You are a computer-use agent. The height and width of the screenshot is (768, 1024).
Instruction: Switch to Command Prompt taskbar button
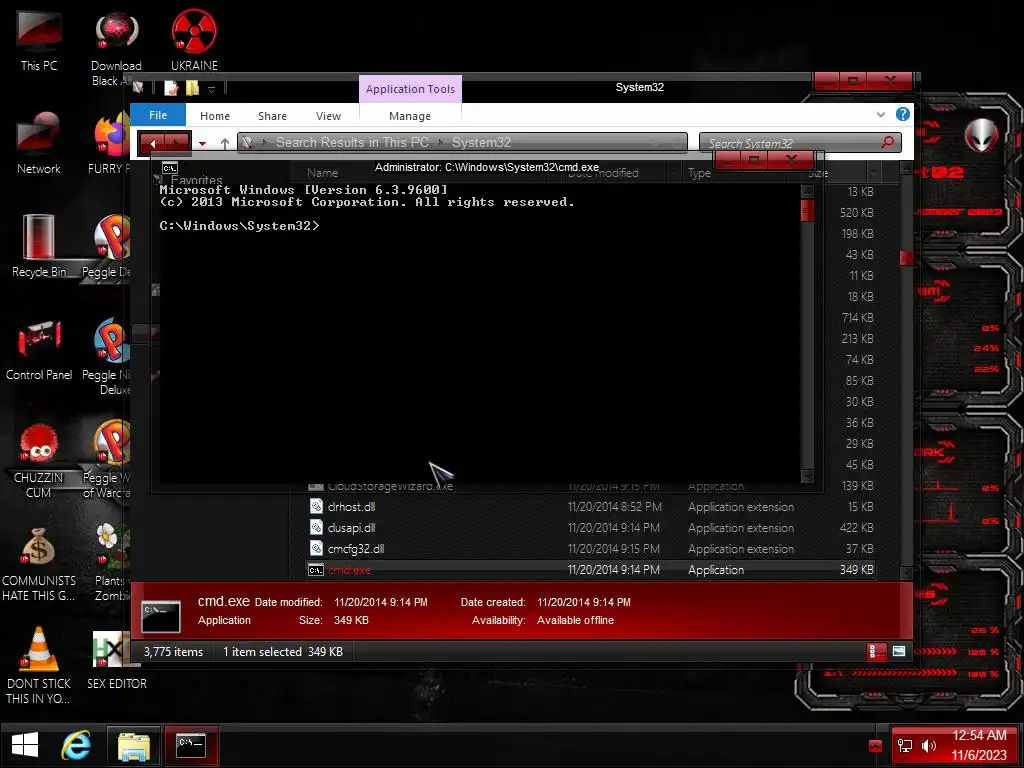[191, 745]
